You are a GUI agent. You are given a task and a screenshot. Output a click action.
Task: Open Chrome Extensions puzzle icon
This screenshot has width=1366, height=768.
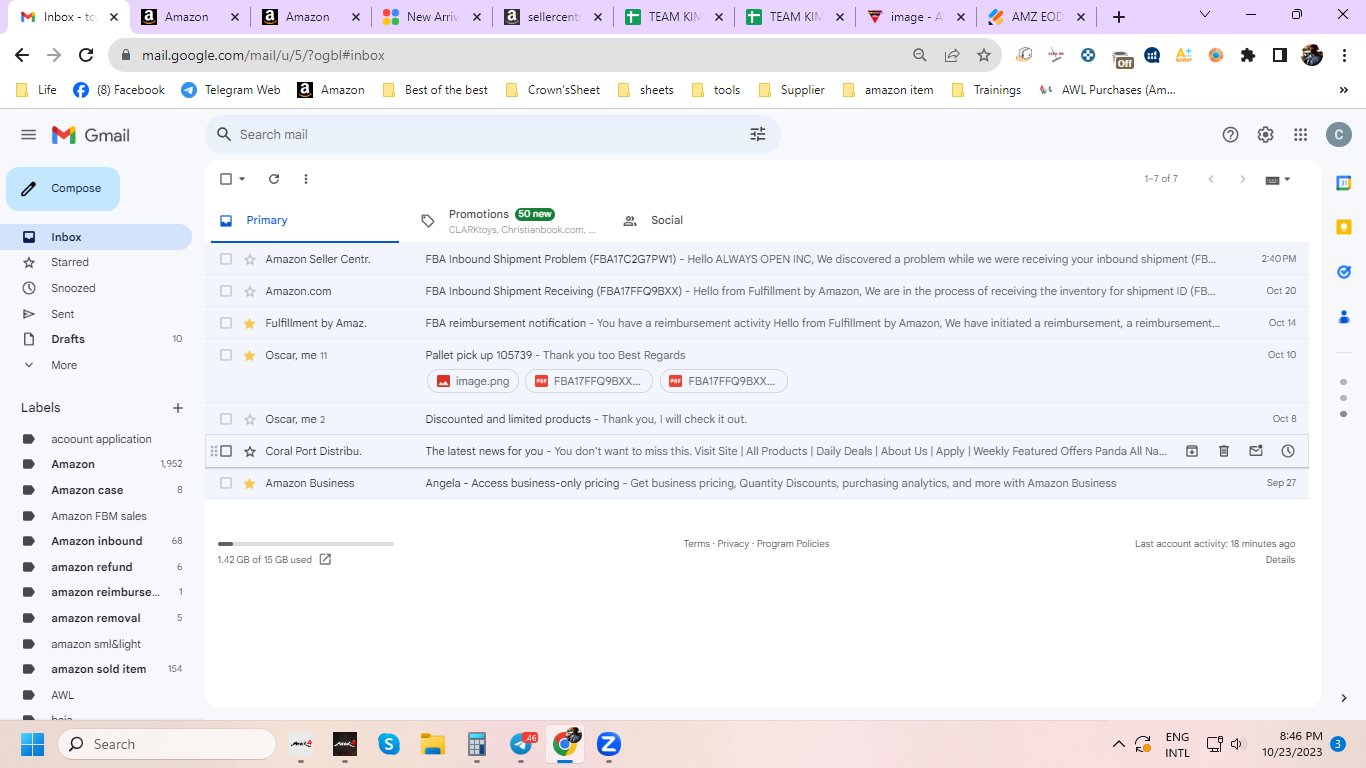[x=1247, y=56]
